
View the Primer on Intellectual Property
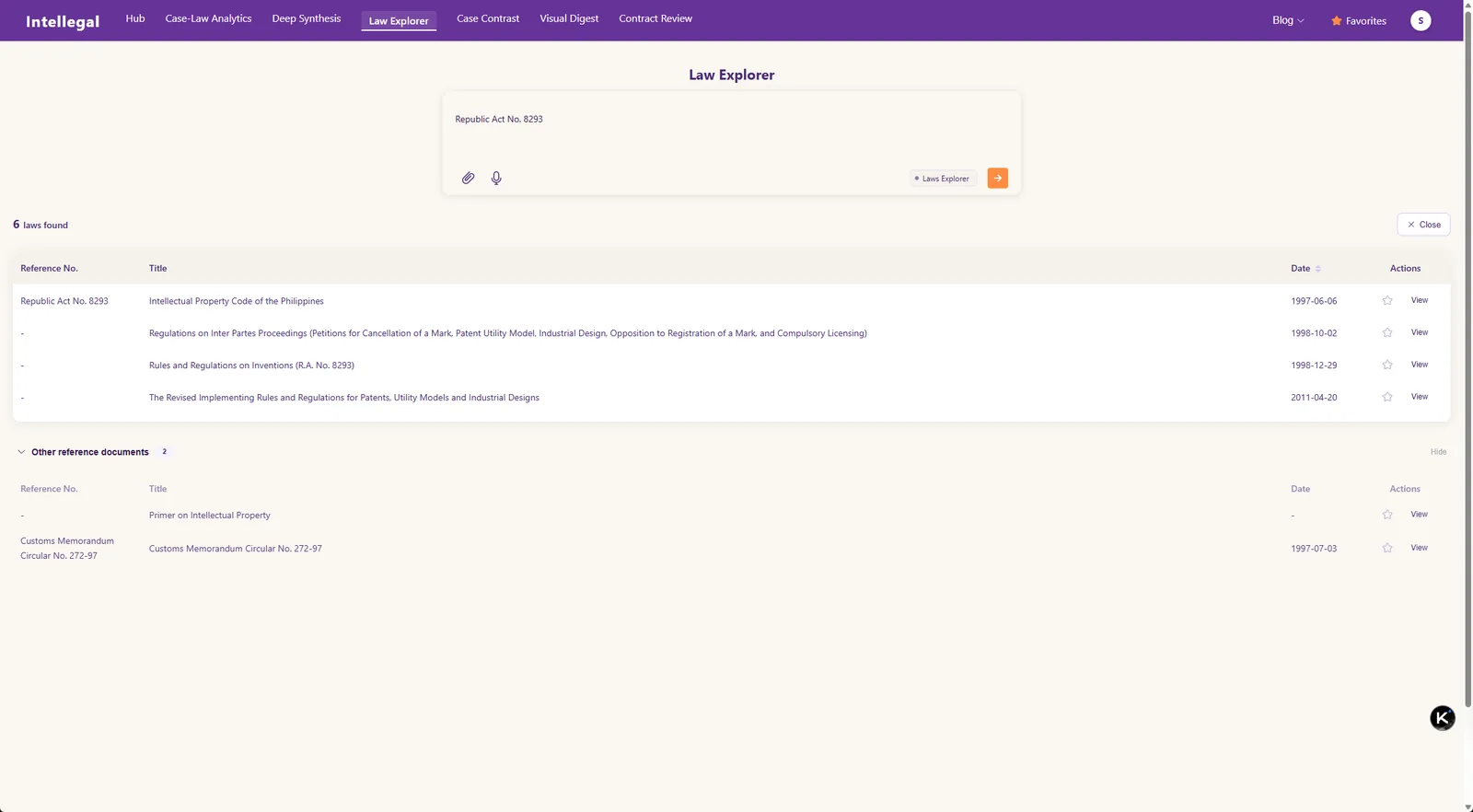pyautogui.click(x=1420, y=515)
